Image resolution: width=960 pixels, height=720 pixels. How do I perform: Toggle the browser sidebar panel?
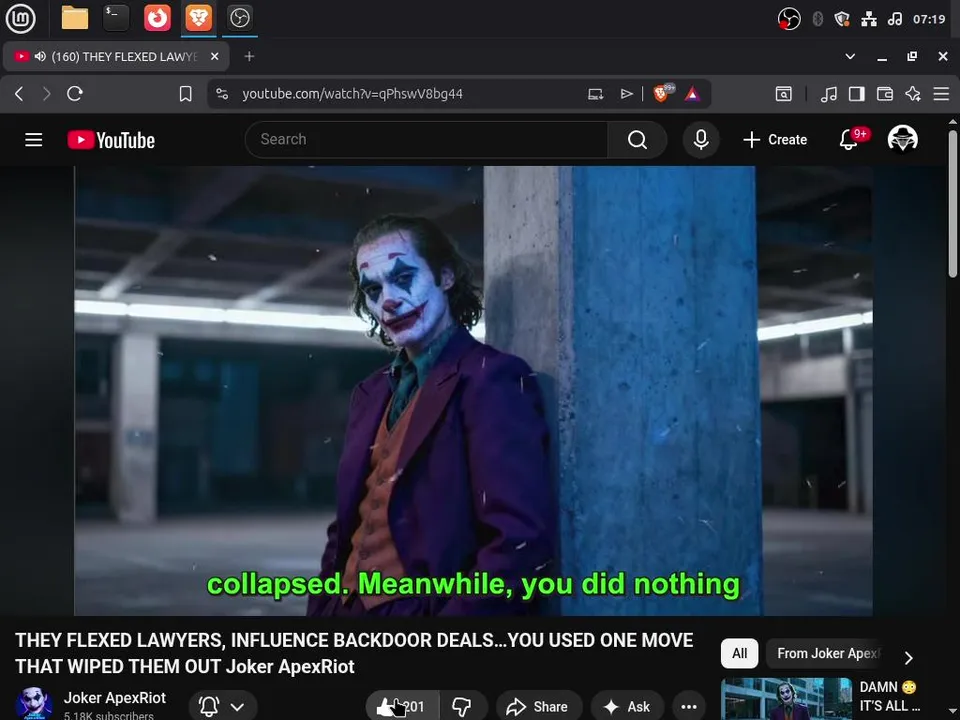(x=857, y=94)
